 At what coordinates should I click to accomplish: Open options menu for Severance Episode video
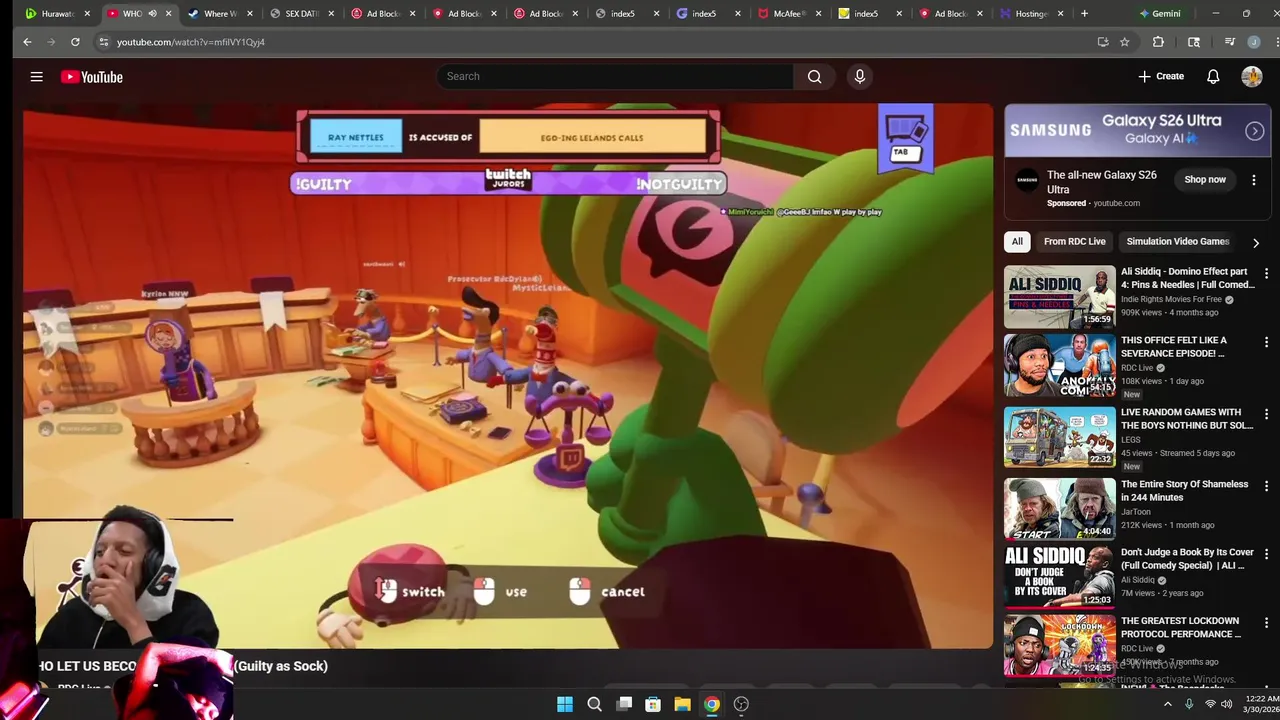tap(1266, 342)
